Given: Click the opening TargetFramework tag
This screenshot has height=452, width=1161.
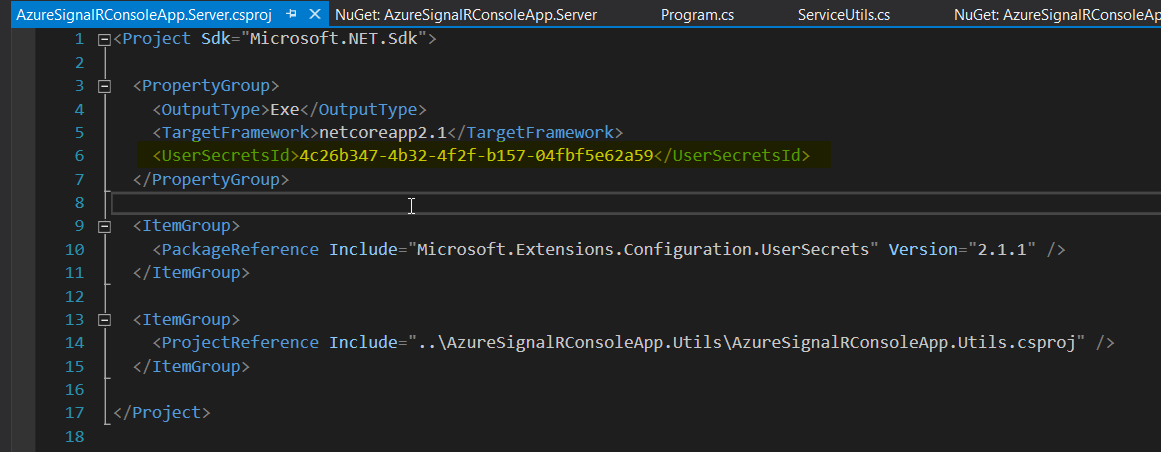Looking at the screenshot, I should point(235,133).
